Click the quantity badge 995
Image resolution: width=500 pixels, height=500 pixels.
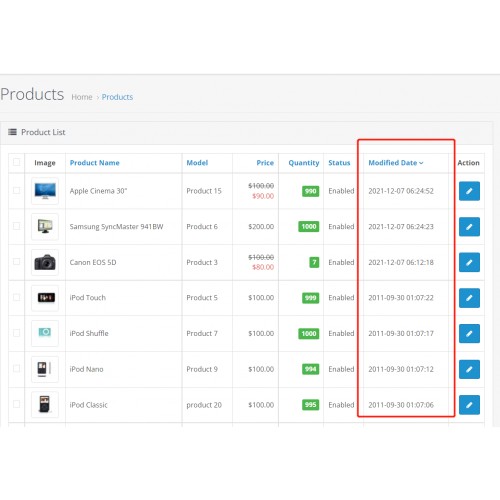[x=310, y=405]
